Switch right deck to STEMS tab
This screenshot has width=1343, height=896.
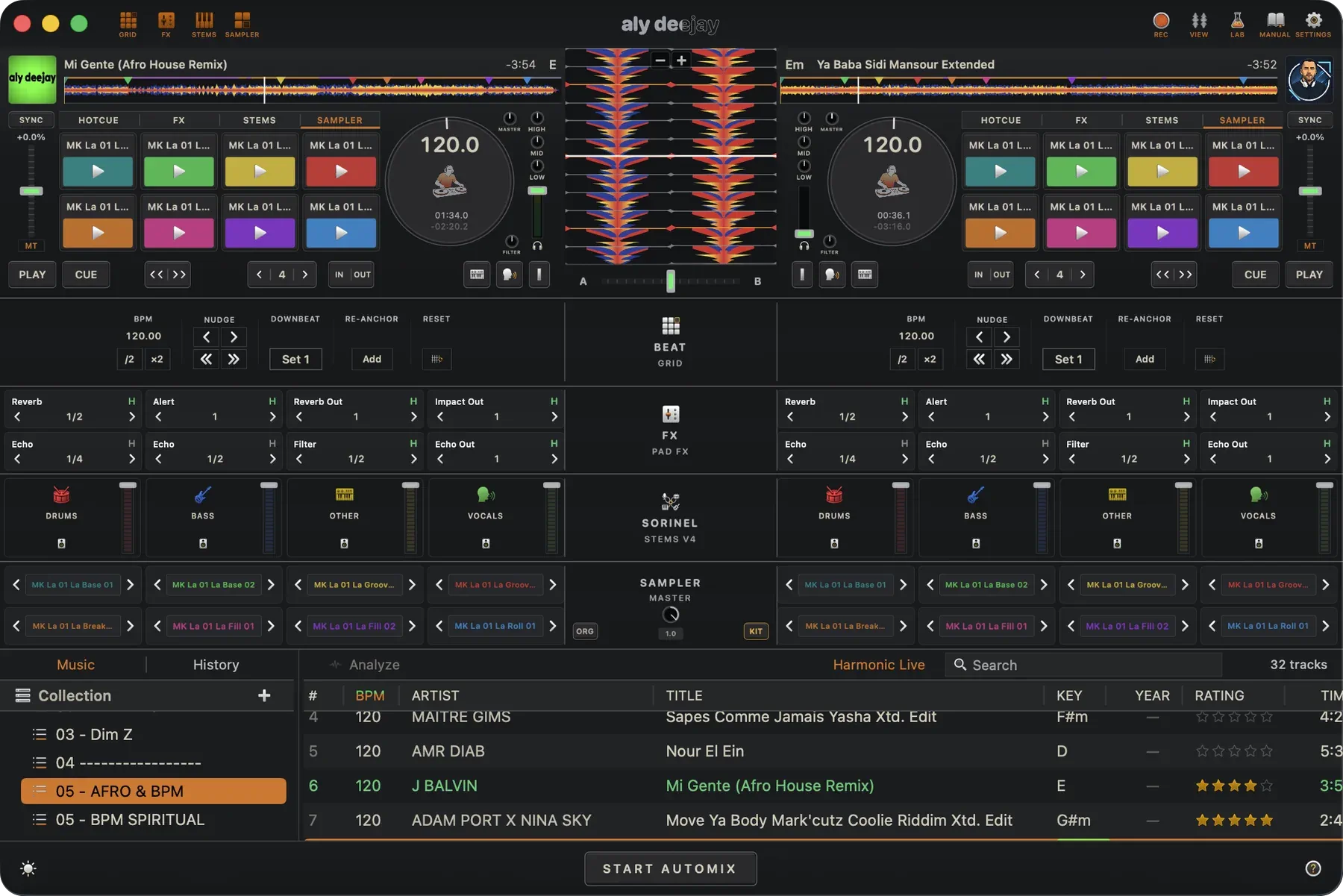[x=1162, y=120]
